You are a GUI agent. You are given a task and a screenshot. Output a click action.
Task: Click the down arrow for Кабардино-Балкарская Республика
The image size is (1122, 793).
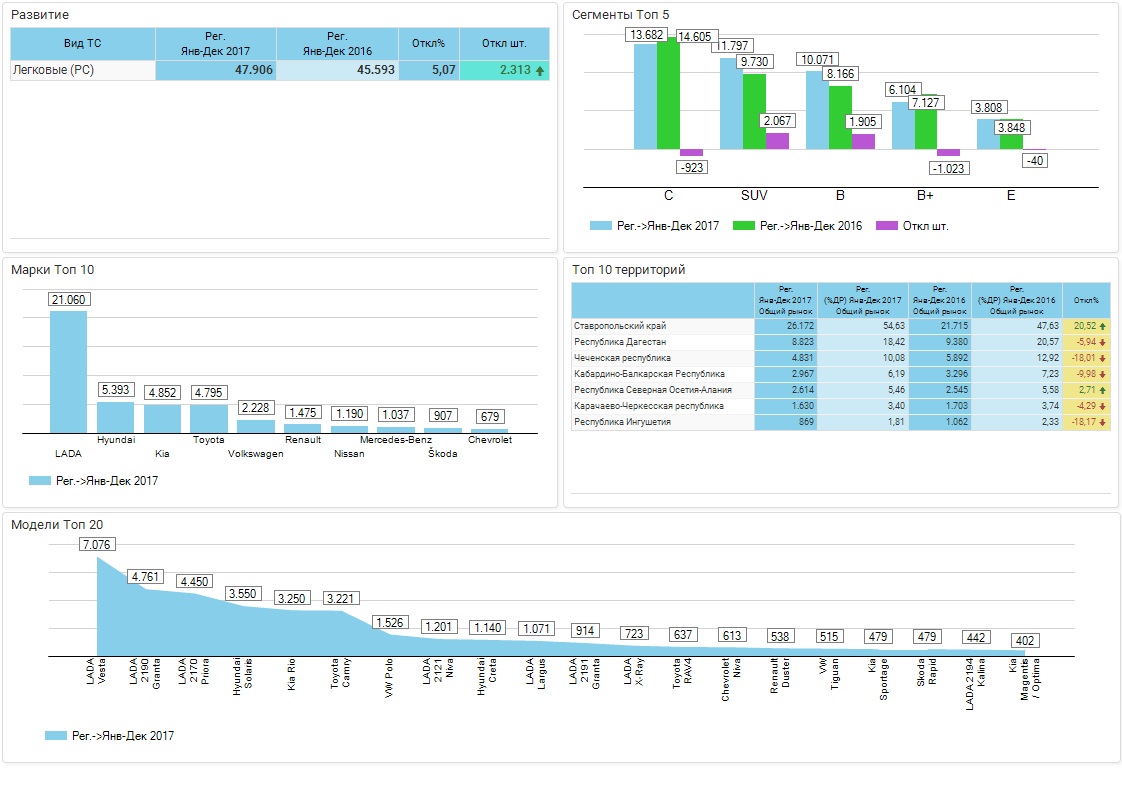(1102, 374)
